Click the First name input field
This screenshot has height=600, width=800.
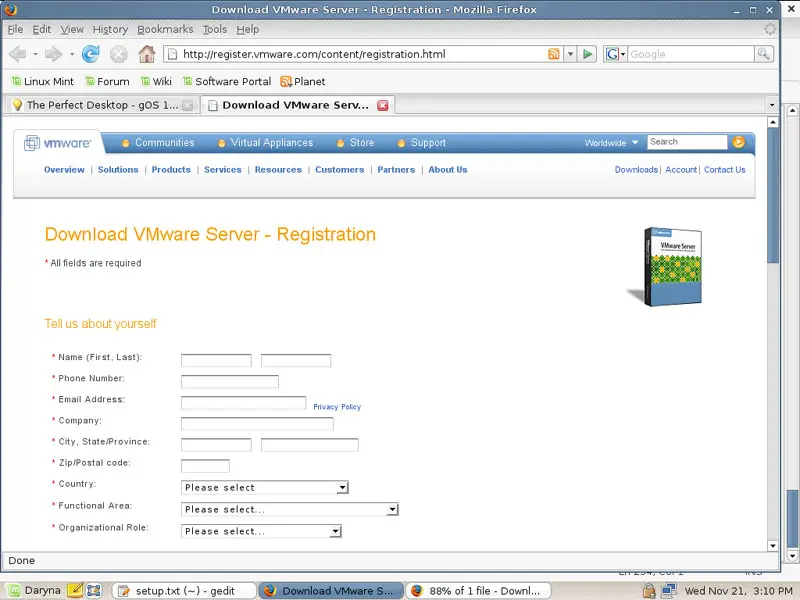(x=216, y=360)
